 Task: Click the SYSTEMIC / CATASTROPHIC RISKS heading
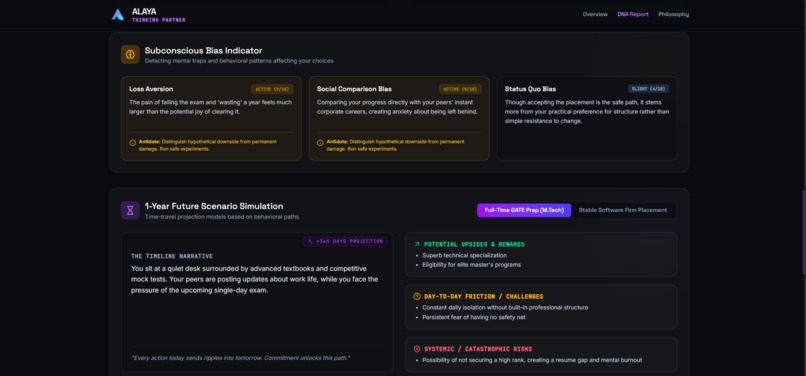coord(478,349)
